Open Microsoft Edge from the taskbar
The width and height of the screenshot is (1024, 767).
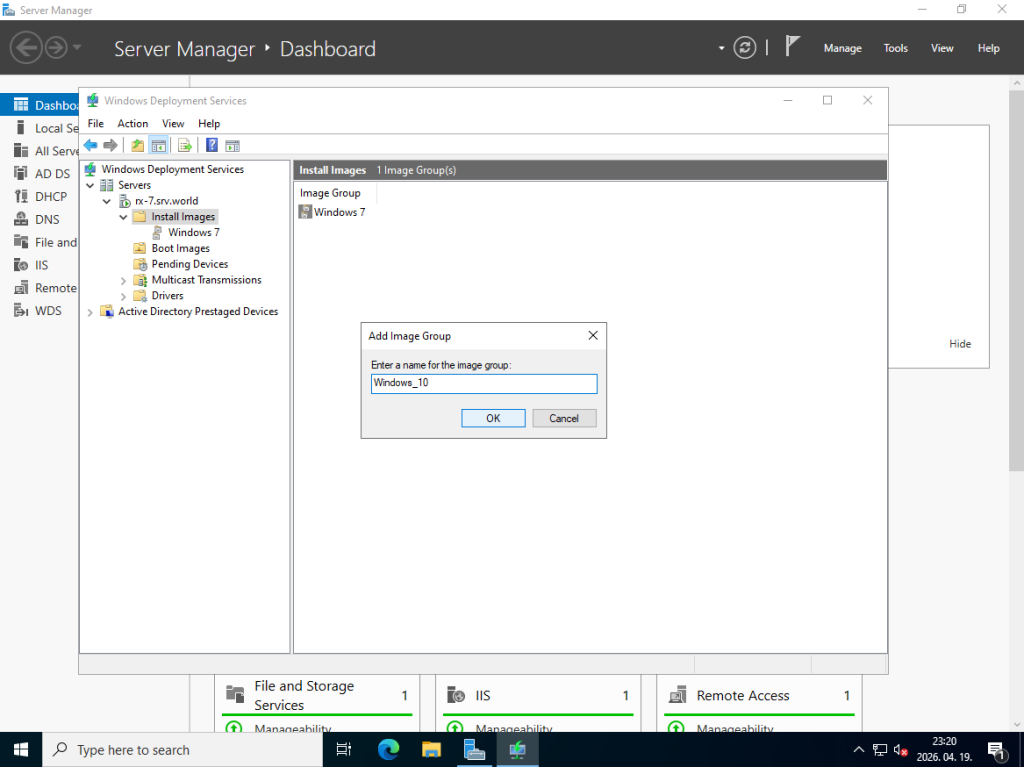click(389, 749)
